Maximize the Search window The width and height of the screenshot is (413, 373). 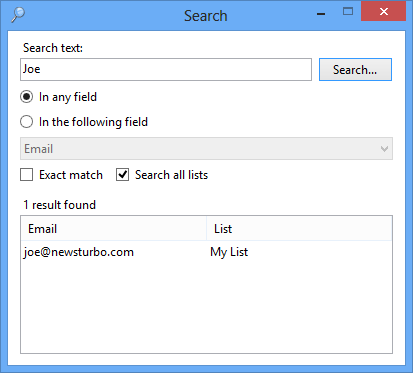[x=348, y=12]
